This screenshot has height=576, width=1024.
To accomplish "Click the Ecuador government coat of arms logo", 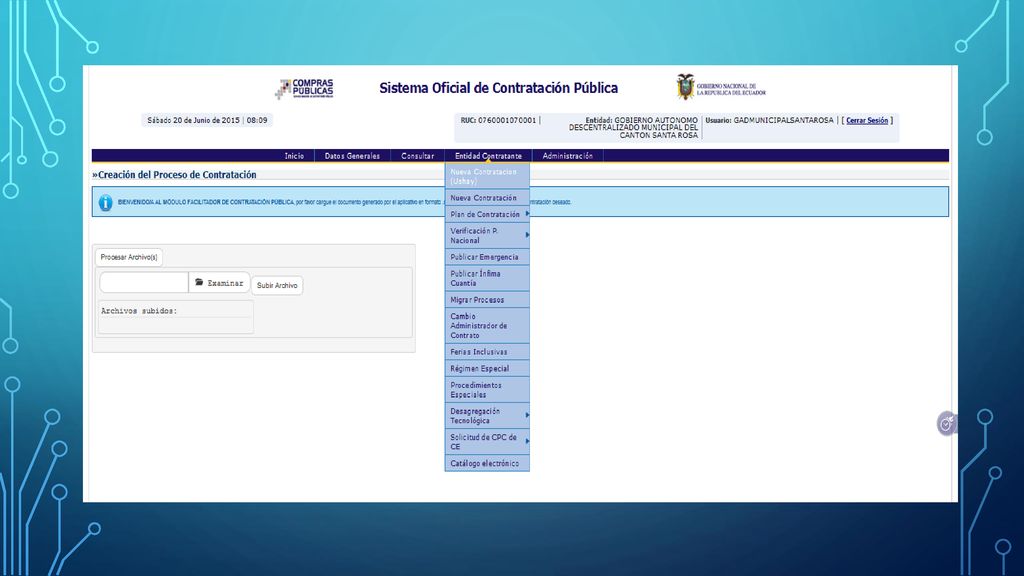I will coord(685,87).
